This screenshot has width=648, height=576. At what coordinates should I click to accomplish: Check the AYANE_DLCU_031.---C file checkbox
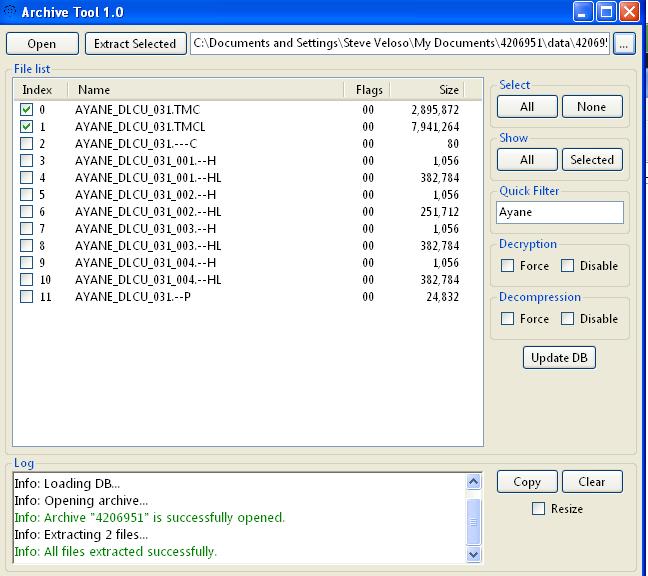point(26,144)
